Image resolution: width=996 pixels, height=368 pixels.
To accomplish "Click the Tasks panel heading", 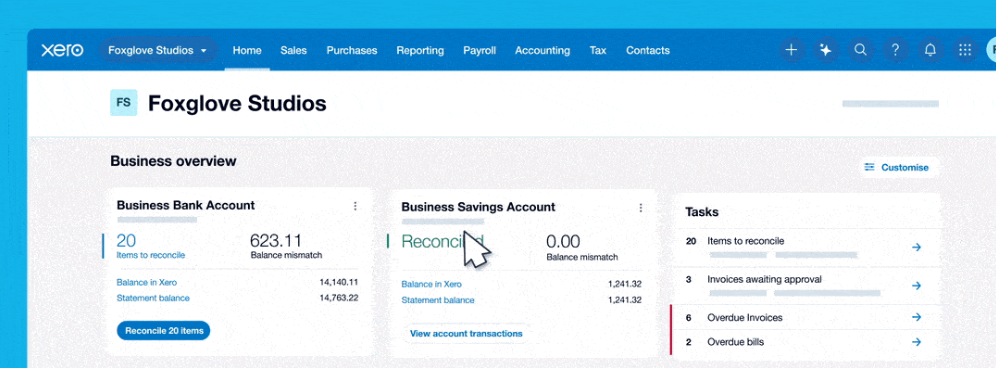I will pos(702,212).
